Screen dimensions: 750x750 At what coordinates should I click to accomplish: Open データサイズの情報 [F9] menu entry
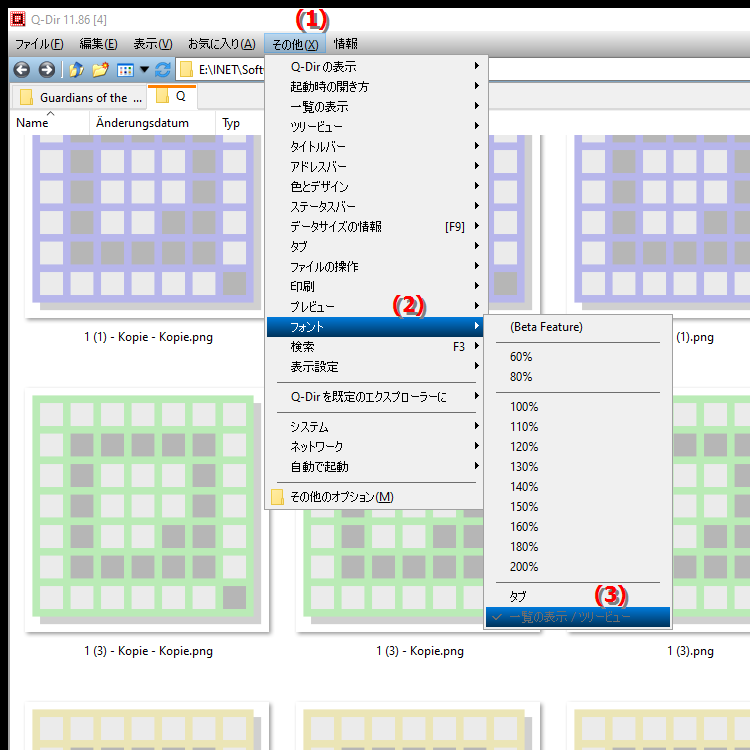[374, 227]
